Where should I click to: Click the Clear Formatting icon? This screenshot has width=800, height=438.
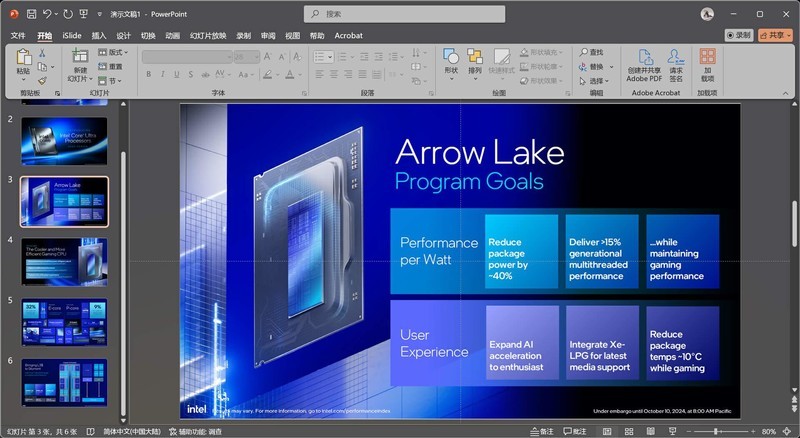pyautogui.click(x=297, y=57)
